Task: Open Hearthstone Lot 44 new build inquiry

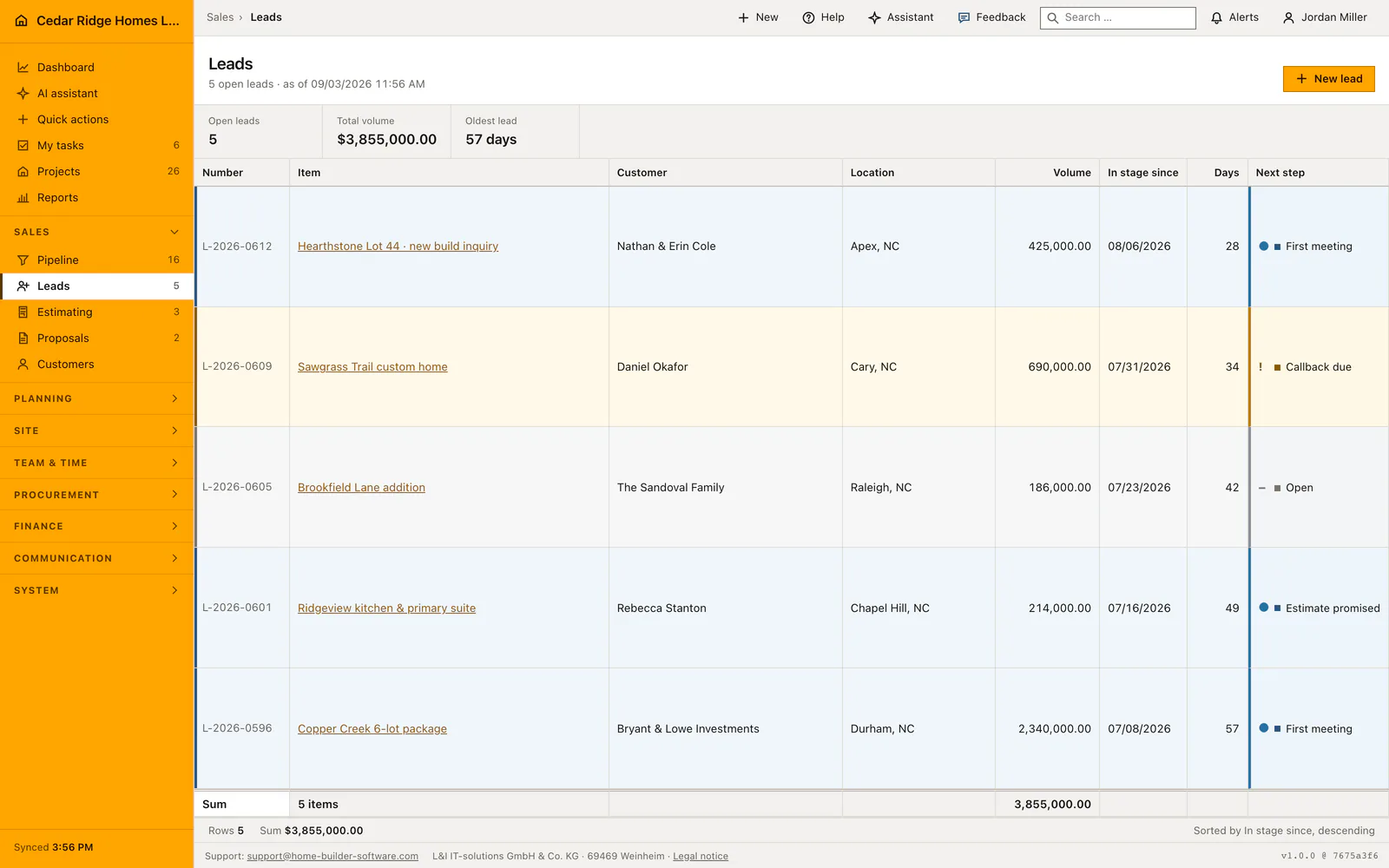Action: pos(398,247)
